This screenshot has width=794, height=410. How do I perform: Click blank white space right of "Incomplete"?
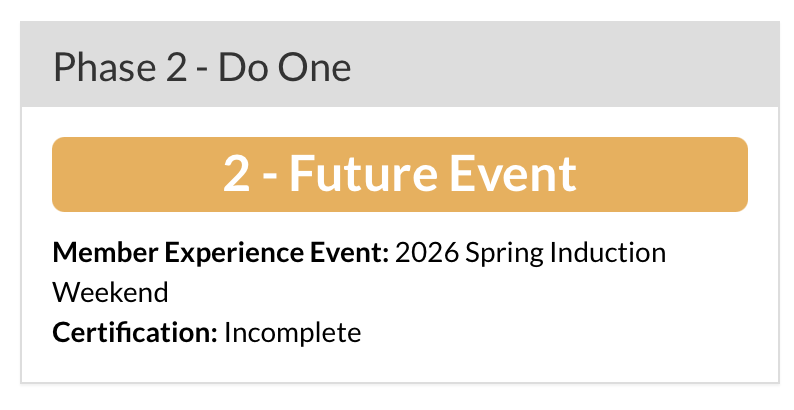[x=560, y=331]
